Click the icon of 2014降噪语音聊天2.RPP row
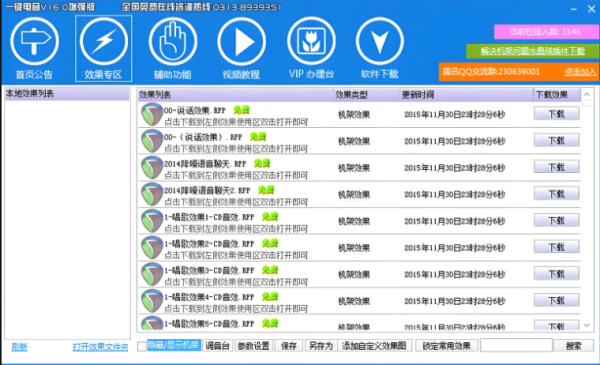The image size is (600, 365). coord(152,194)
